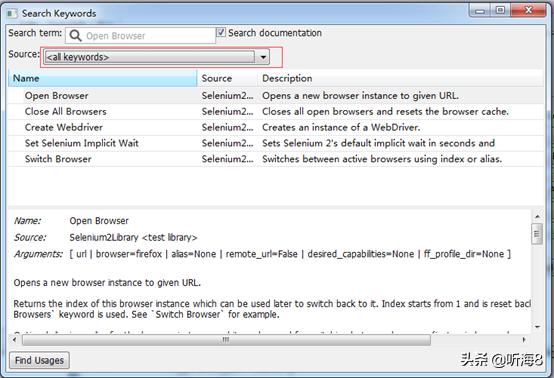Click the Selenium2... source cell for Close All Browsers

[x=228, y=112]
